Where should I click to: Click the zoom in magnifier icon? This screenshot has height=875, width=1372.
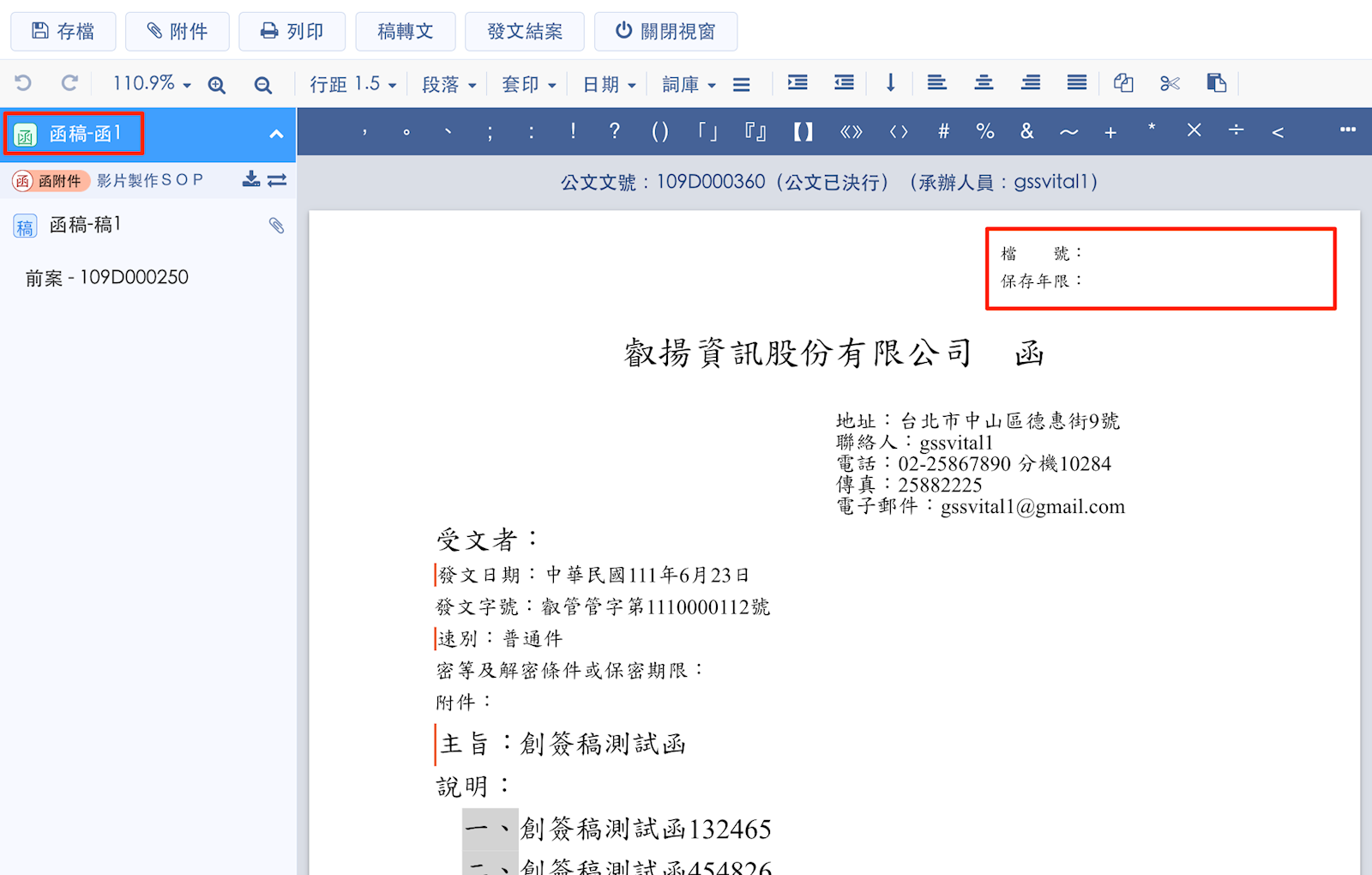216,84
